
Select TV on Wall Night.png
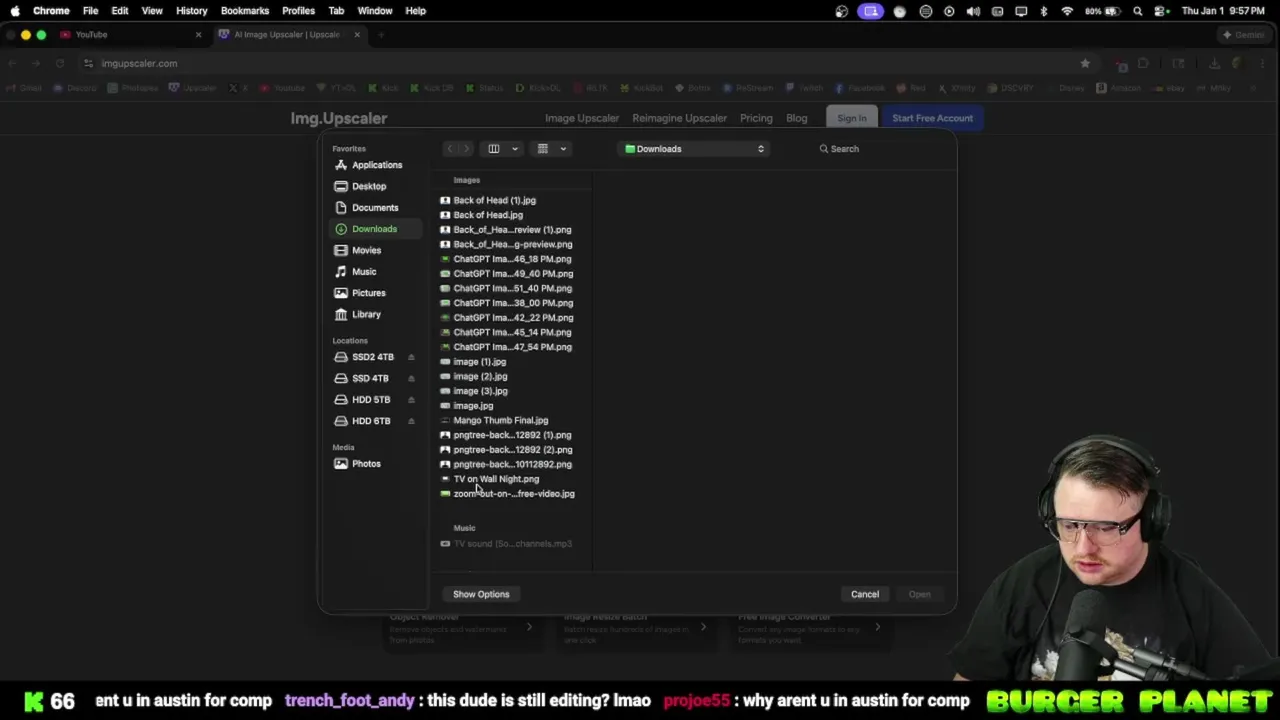point(496,479)
